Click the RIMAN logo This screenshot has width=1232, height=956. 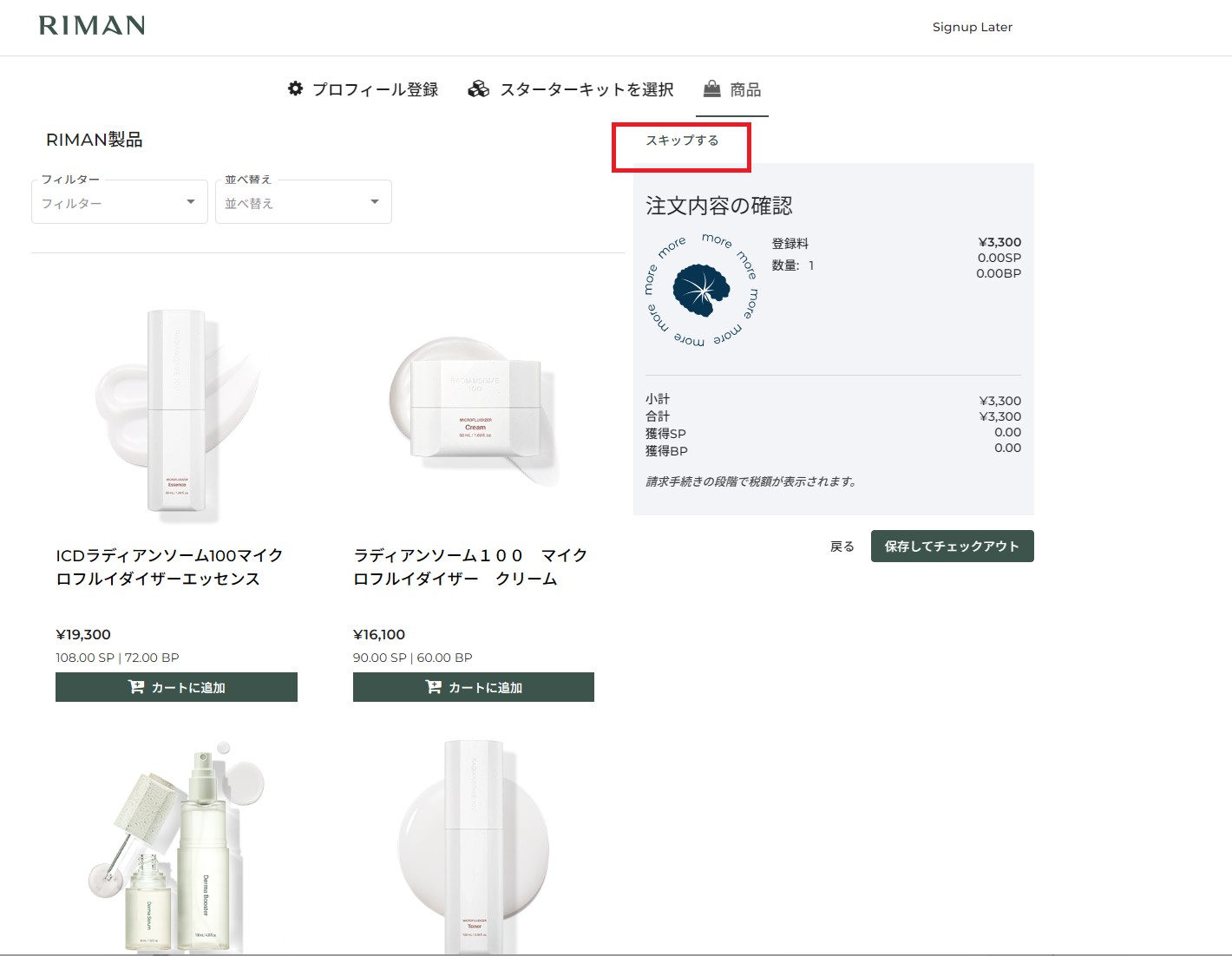click(92, 25)
